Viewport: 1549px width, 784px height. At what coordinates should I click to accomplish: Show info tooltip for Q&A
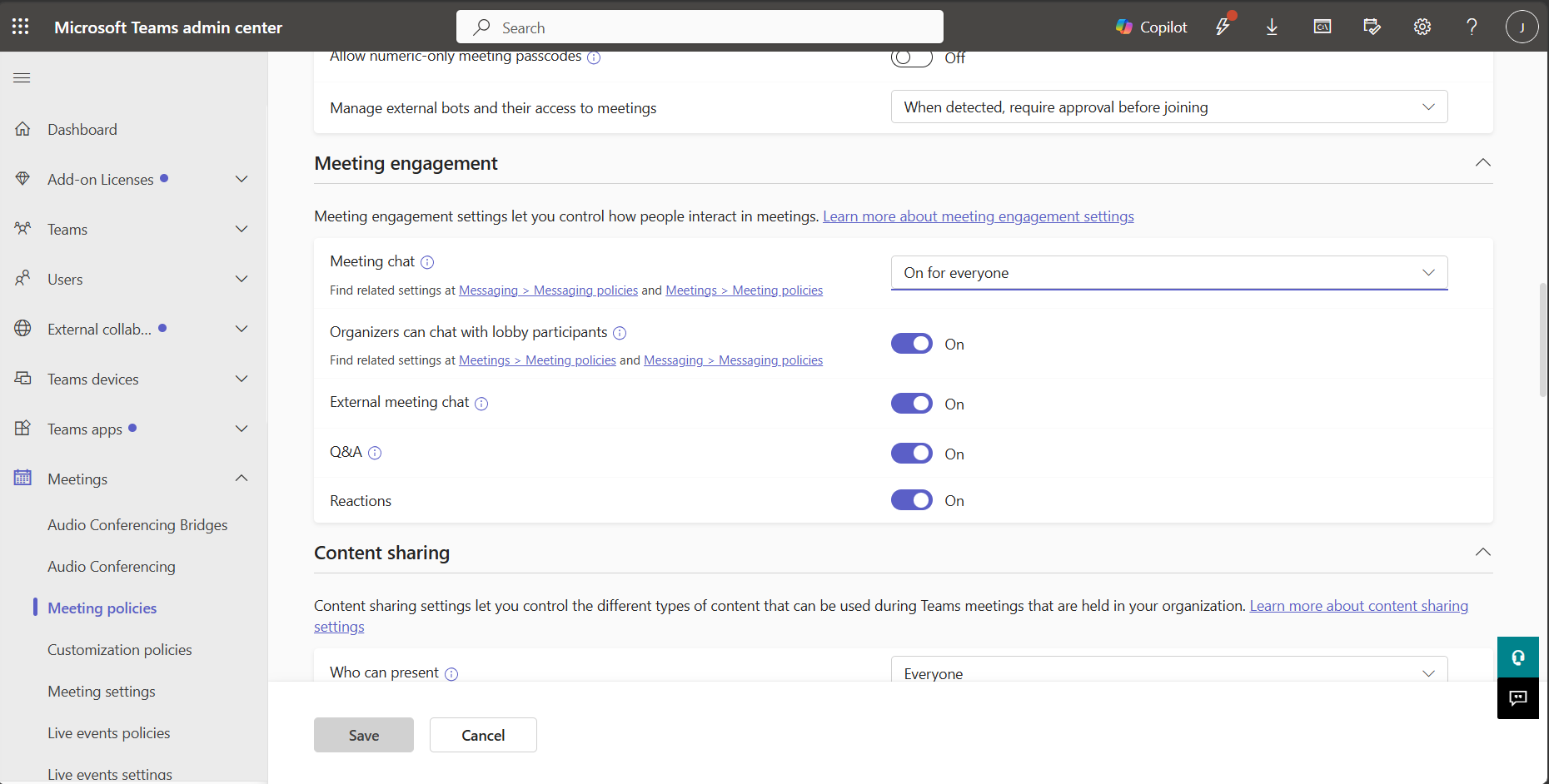tap(375, 453)
